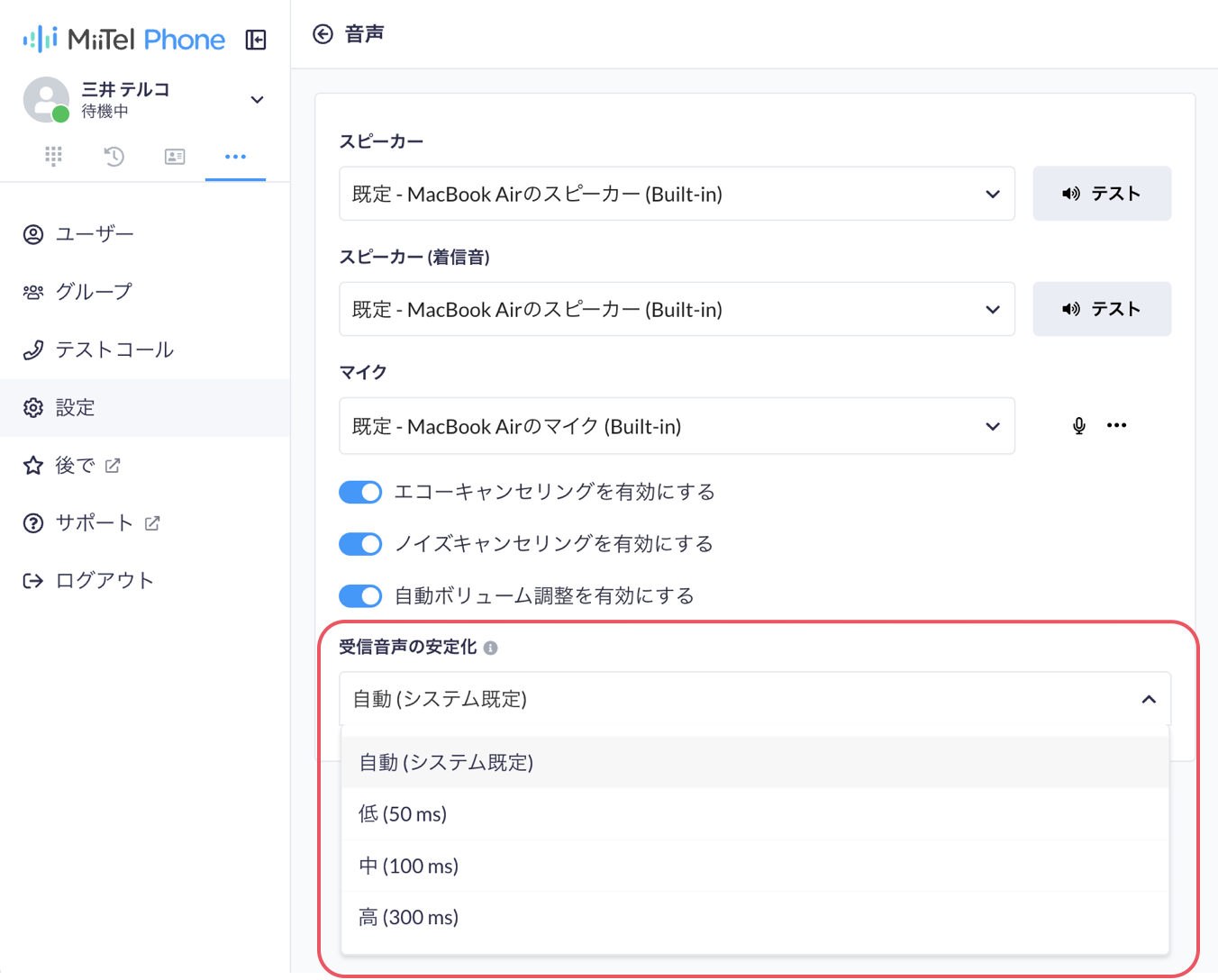This screenshot has width=1218, height=980.
Task: Test the スピーカー output
Action: pos(1102,194)
